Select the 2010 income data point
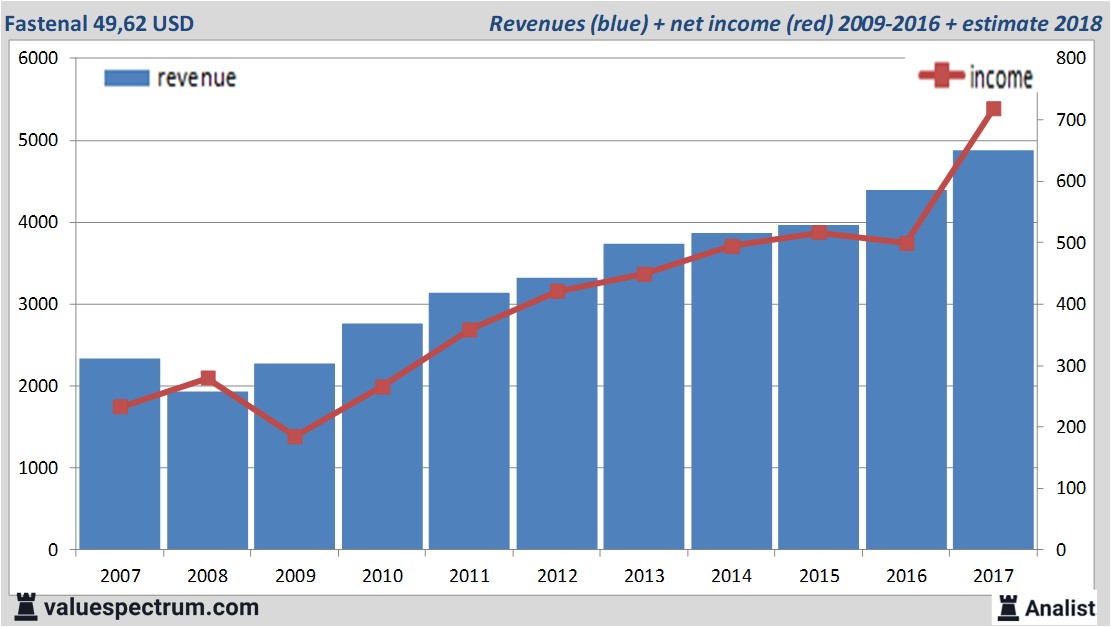The width and height of the screenshot is (1111, 627). pyautogui.click(x=383, y=387)
